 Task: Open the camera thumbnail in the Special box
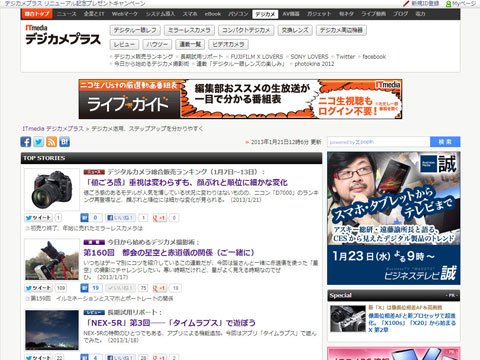coord(348,319)
